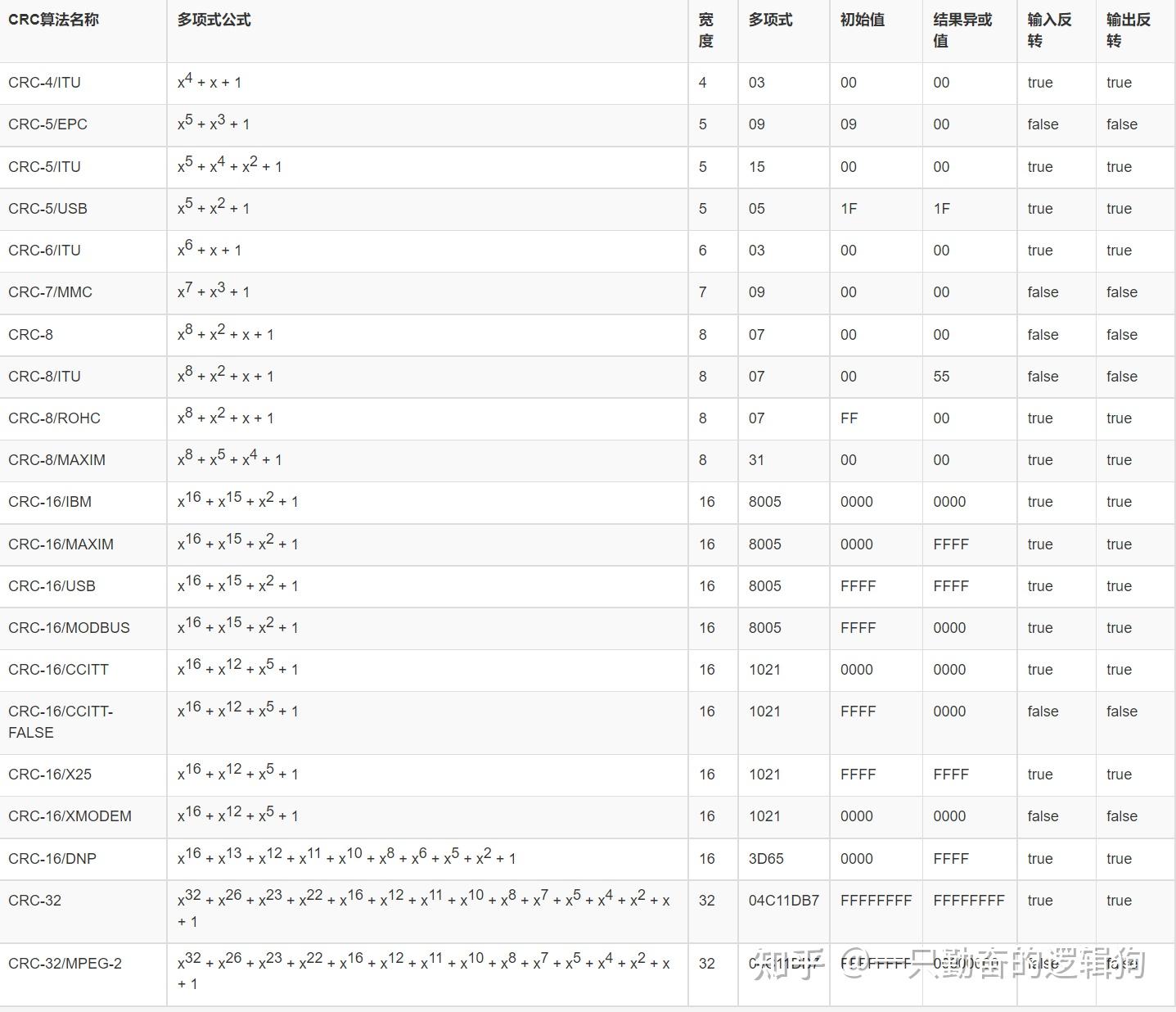This screenshot has height=1012, width=1176.
Task: Click polynomial value 15 in CRC-5/ITU row
Action: [757, 167]
